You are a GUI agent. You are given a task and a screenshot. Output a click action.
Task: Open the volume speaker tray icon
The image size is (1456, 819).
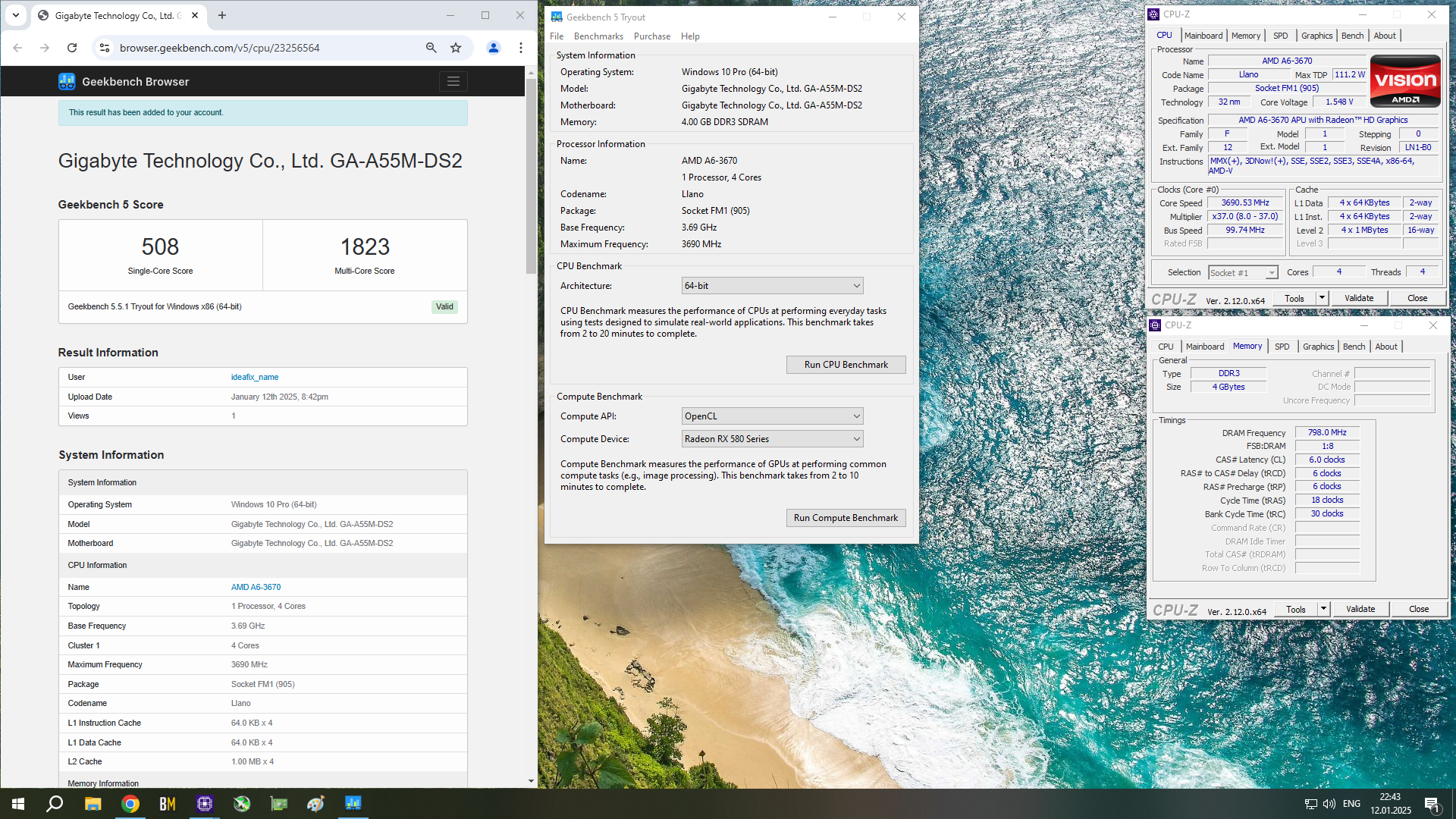(x=1329, y=804)
